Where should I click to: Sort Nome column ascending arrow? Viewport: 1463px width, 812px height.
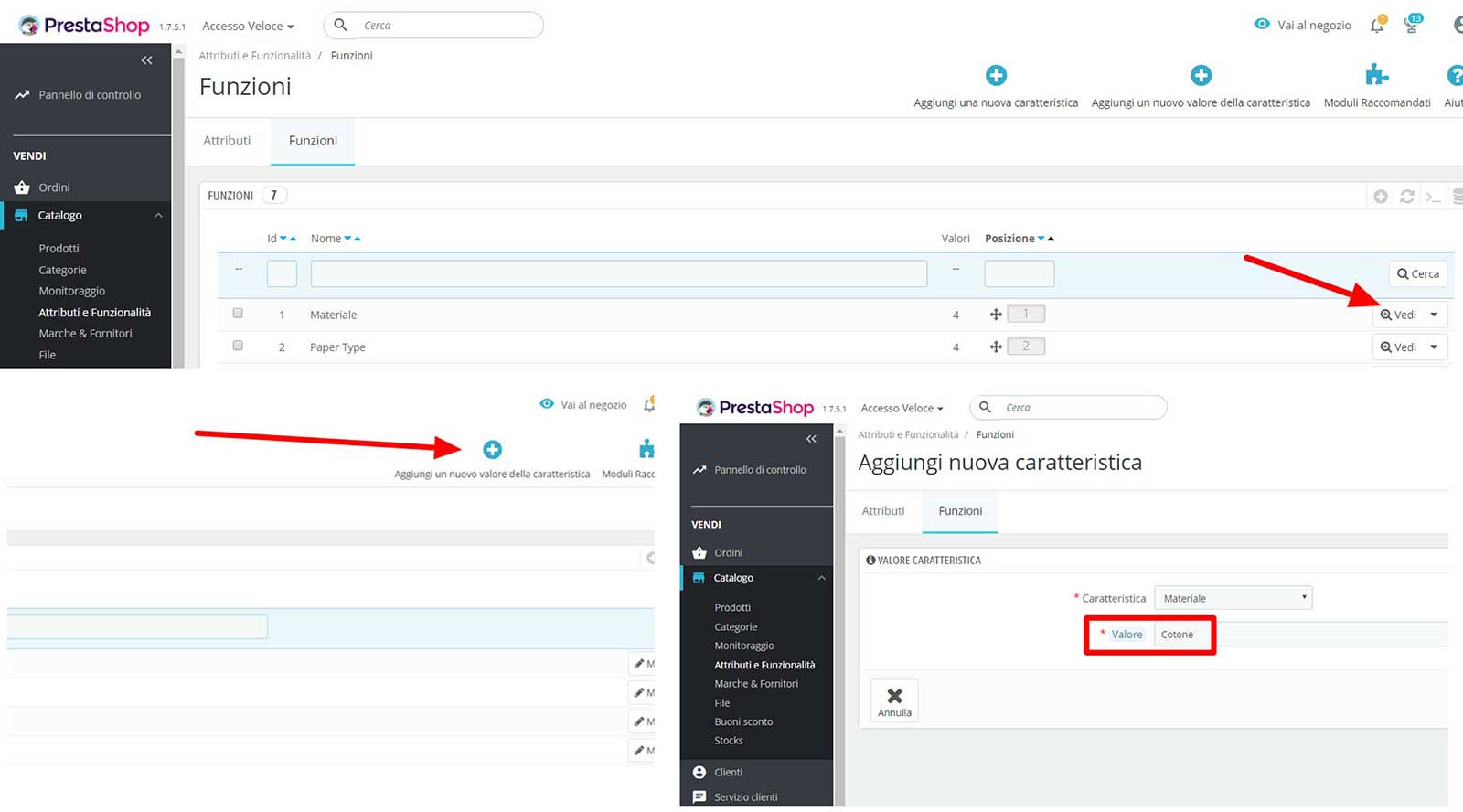(358, 239)
